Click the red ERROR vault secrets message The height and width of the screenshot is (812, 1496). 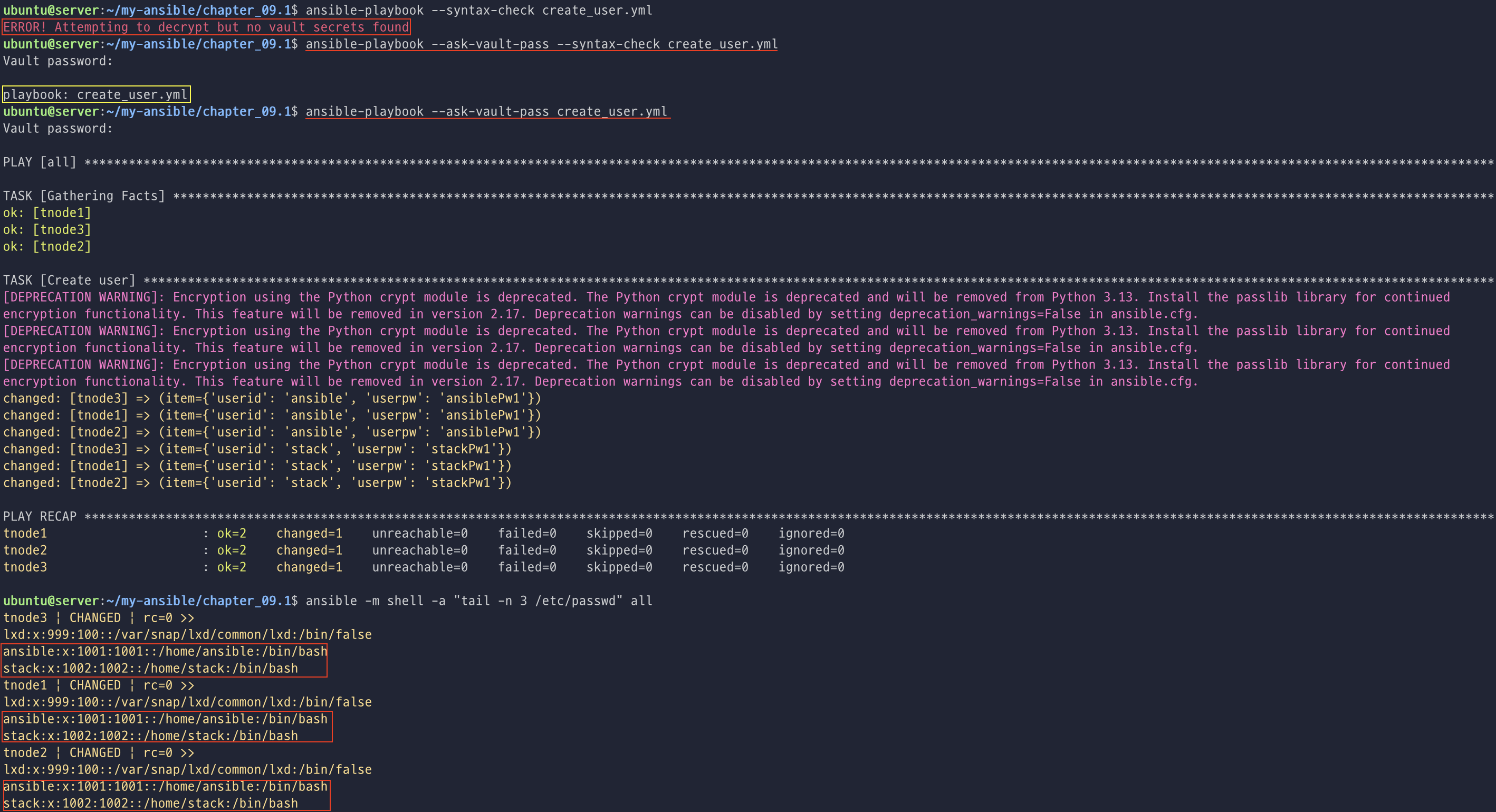(x=206, y=27)
